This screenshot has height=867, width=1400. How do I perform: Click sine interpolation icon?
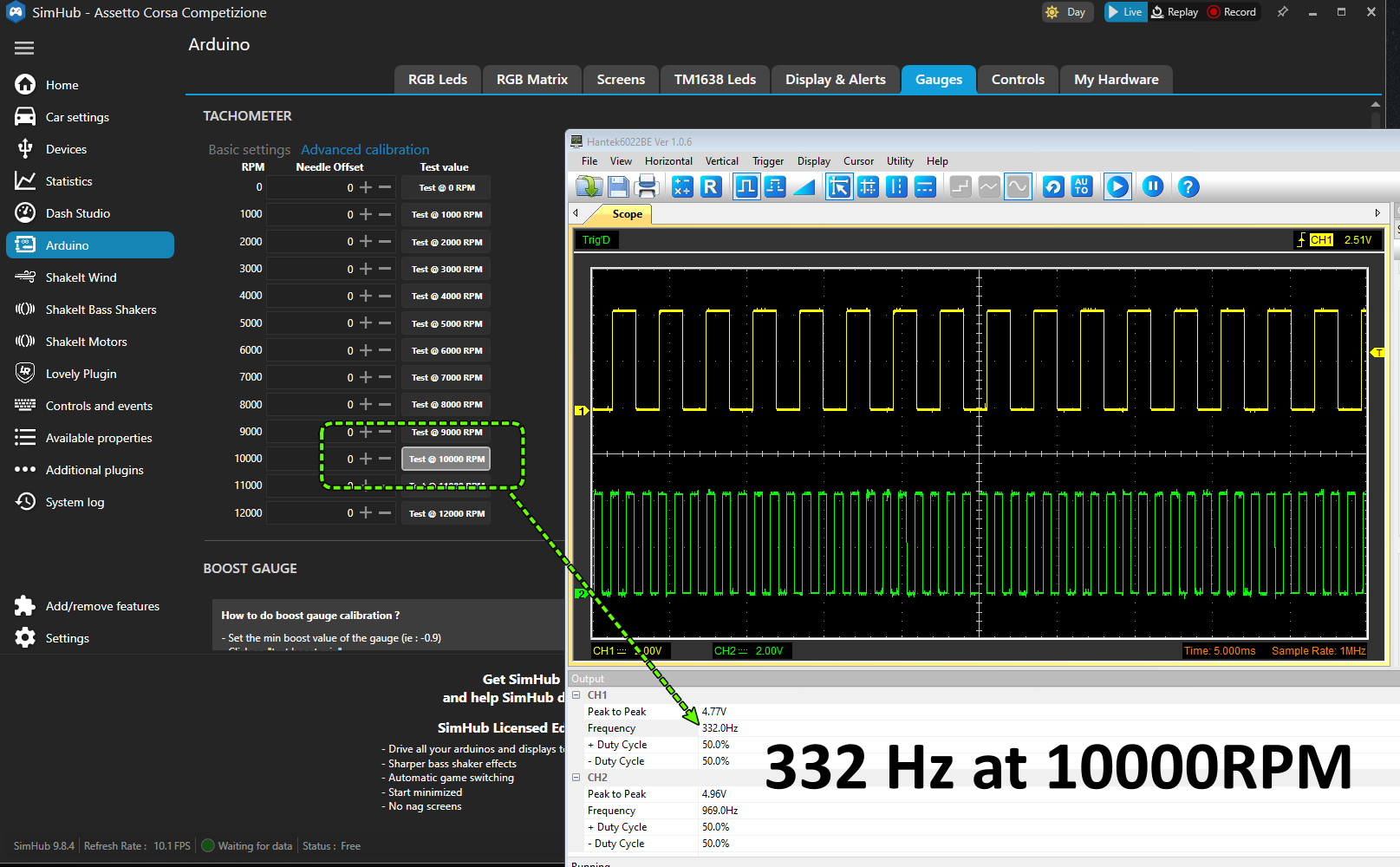(x=1018, y=186)
